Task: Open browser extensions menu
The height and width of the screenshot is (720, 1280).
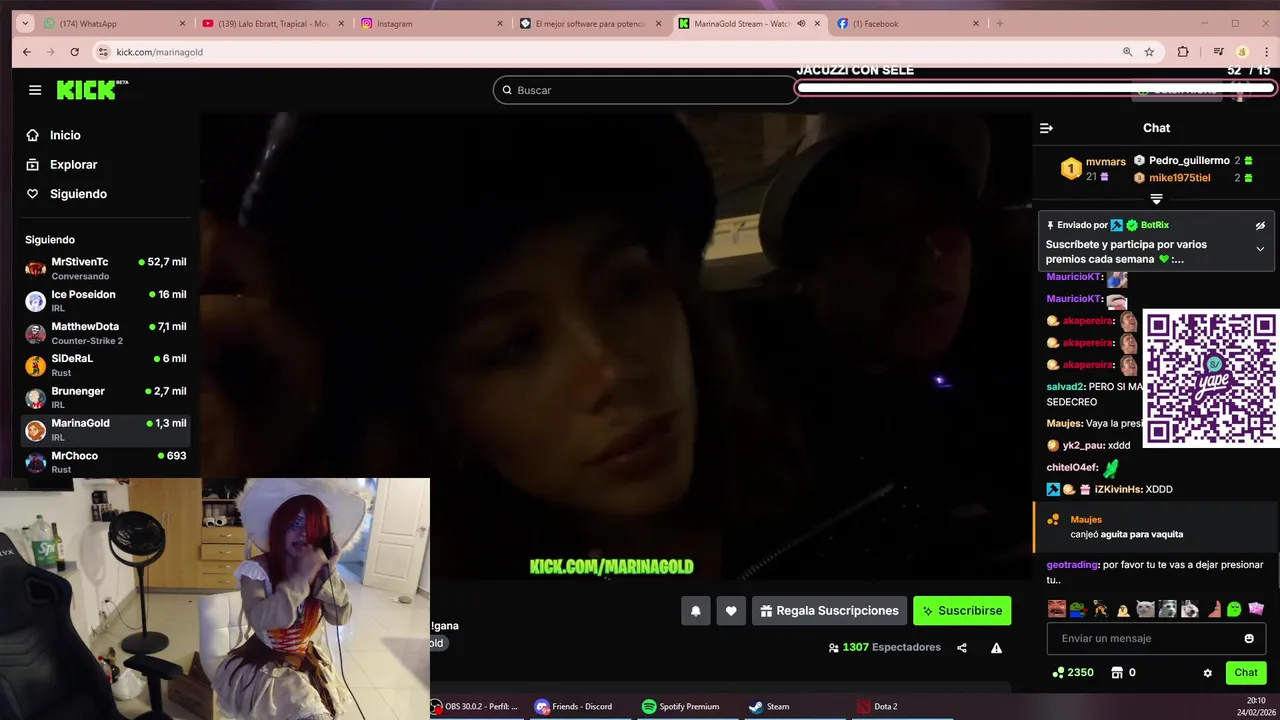Action: 1183,52
